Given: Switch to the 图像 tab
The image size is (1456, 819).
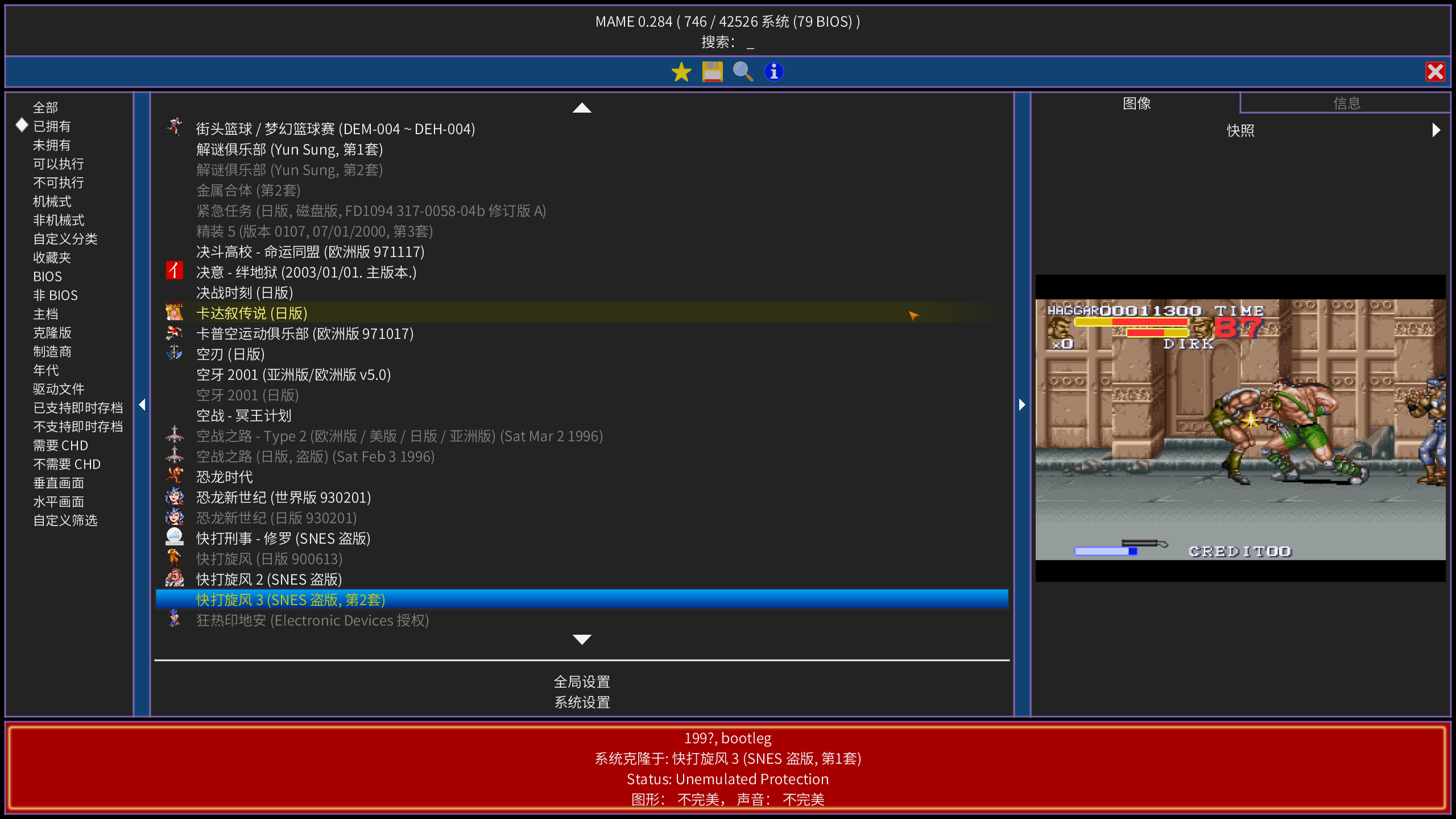Looking at the screenshot, I should pos(1136,104).
